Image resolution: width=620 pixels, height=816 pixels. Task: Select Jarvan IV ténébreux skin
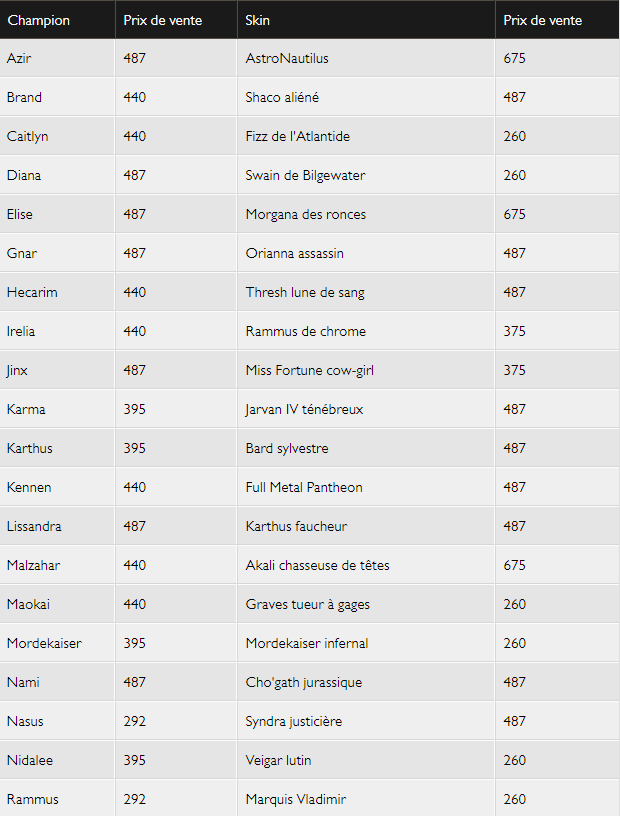pyautogui.click(x=305, y=410)
